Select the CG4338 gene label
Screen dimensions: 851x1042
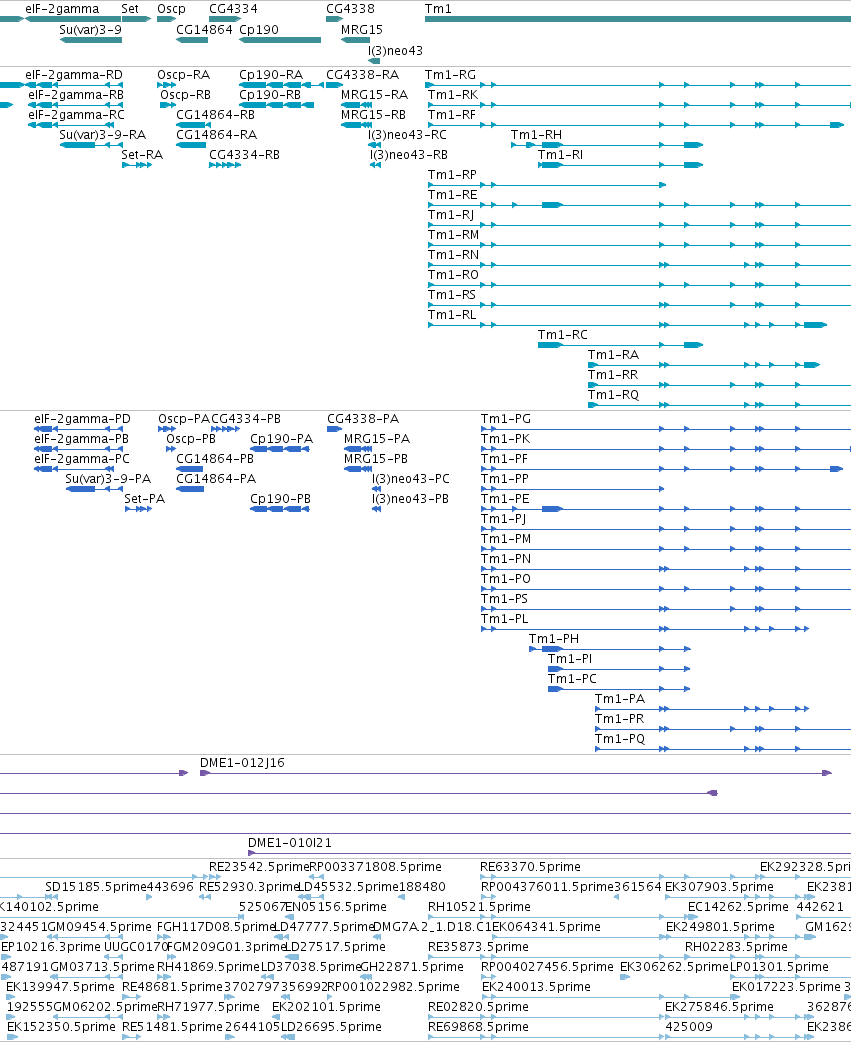350,9
